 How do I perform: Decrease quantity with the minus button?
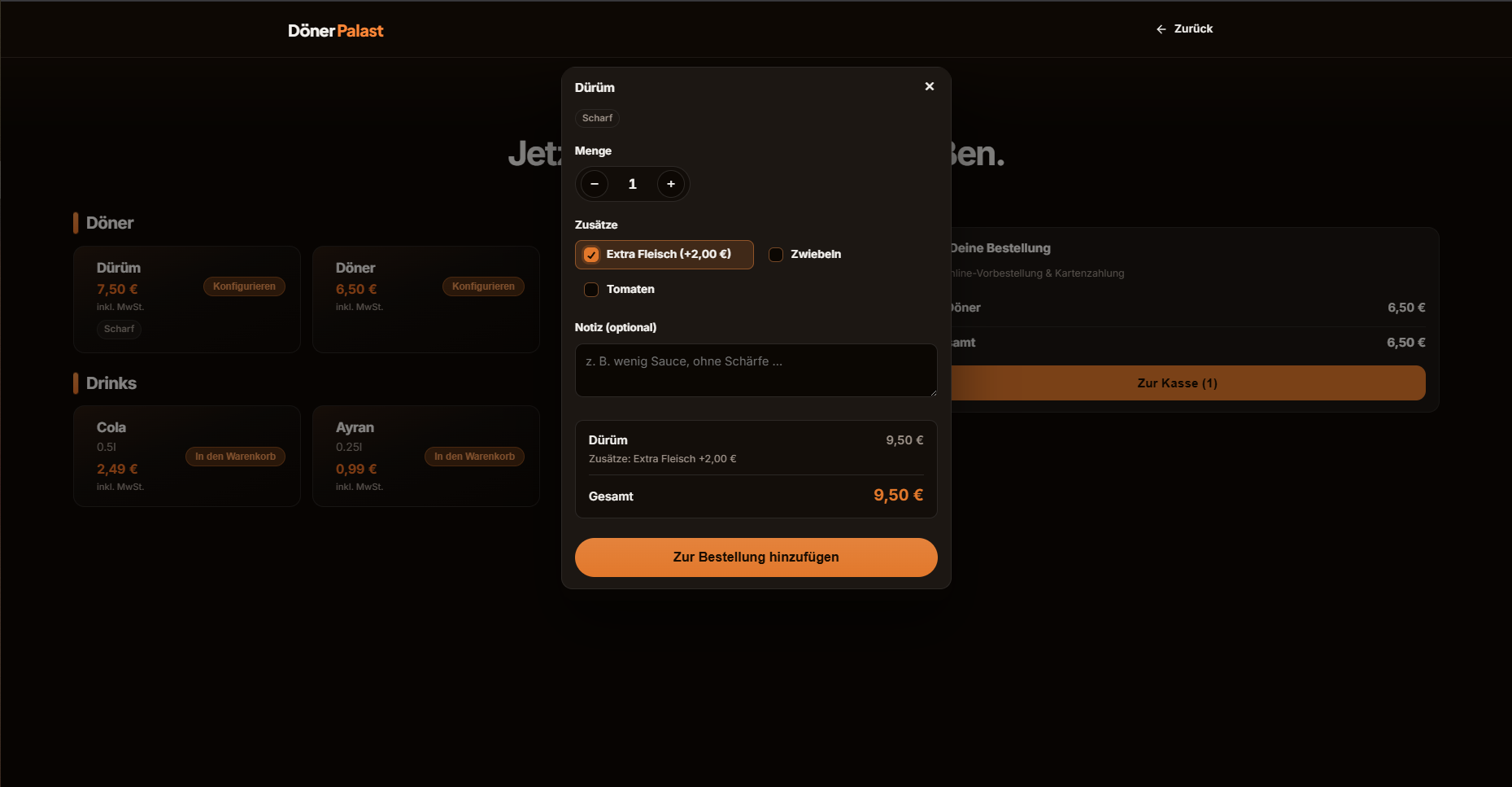[x=595, y=184]
